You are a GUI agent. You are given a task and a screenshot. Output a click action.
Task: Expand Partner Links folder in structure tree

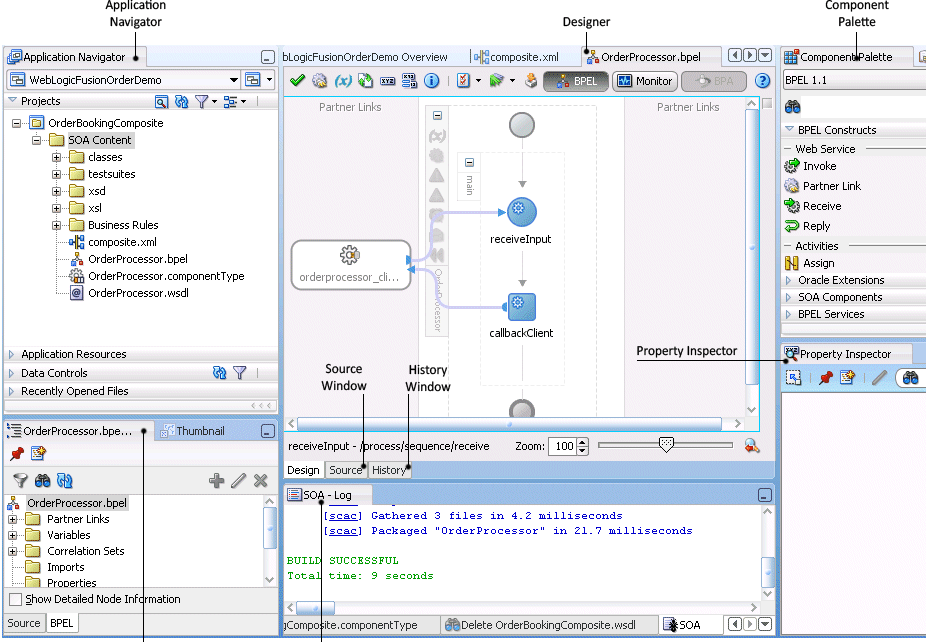point(12,519)
